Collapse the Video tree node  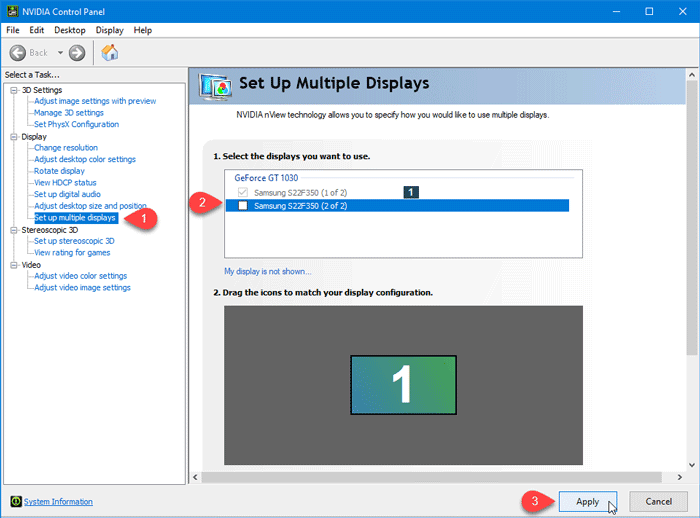tap(14, 265)
